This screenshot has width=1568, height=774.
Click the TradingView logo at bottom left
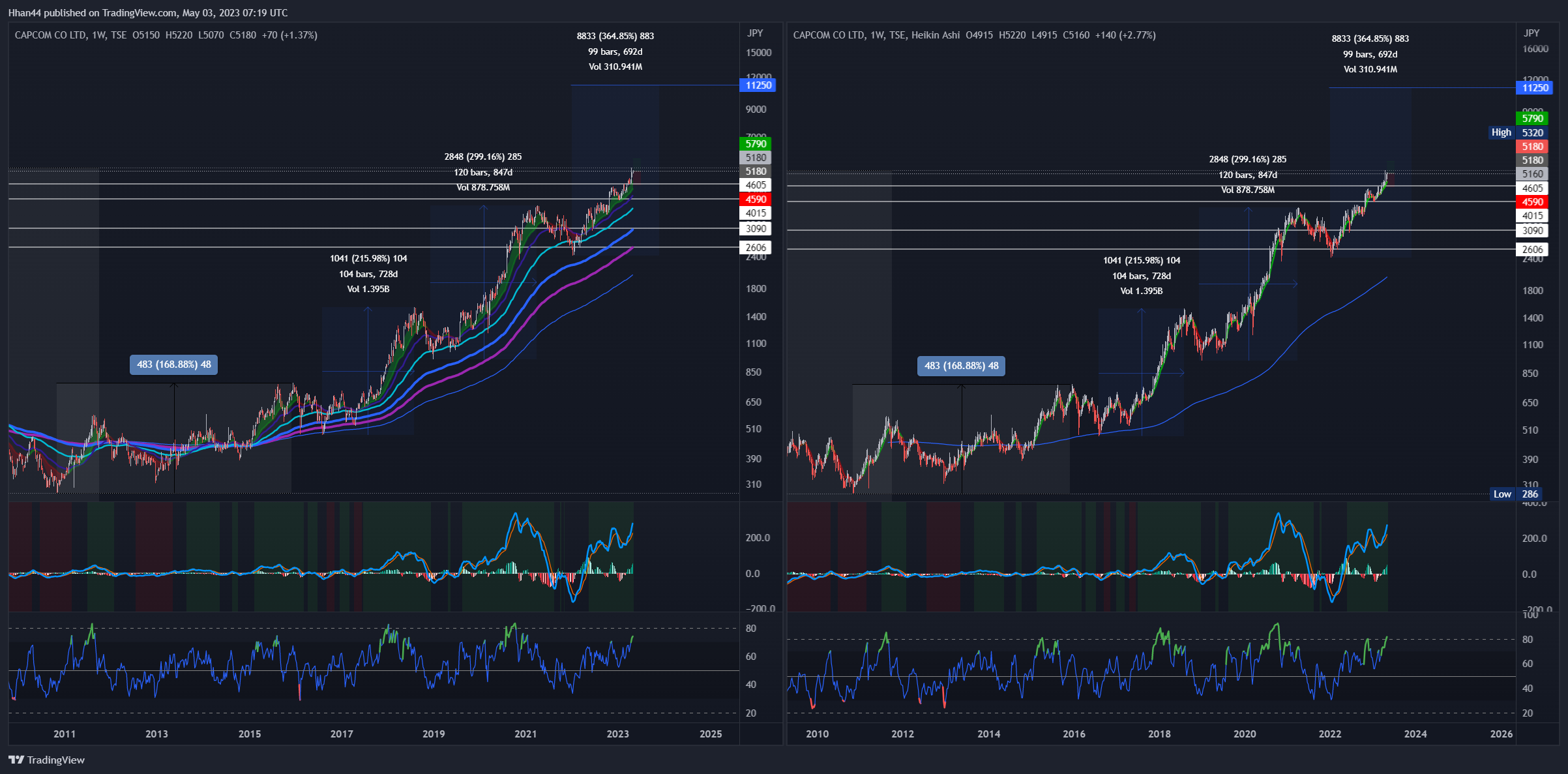click(47, 760)
